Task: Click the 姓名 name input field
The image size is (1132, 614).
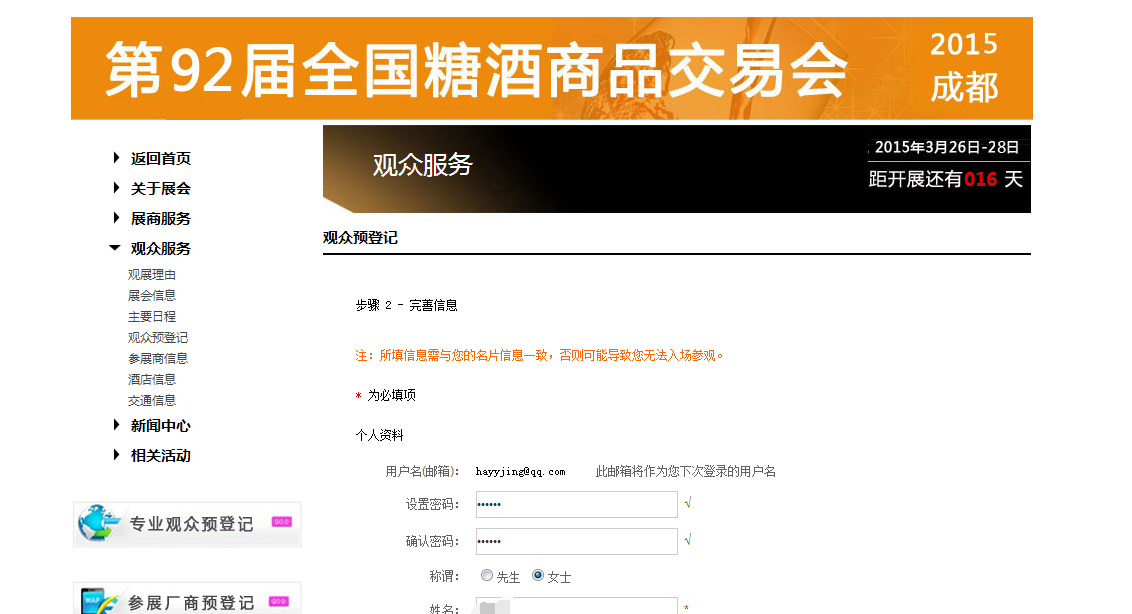Action: pos(576,605)
